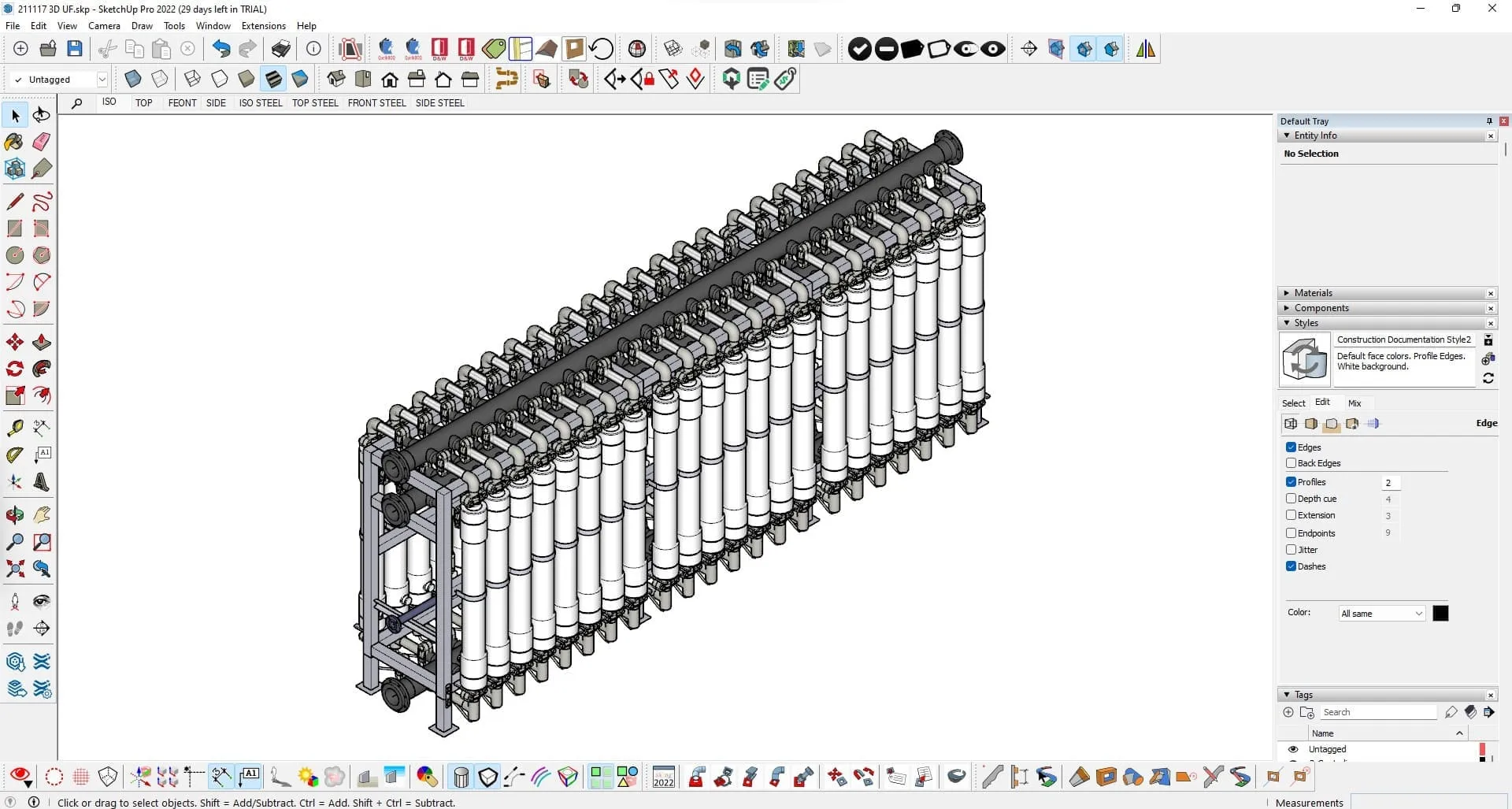Switch to the Mix tab in Styles
Viewport: 1512px width, 809px height.
pyautogui.click(x=1354, y=403)
